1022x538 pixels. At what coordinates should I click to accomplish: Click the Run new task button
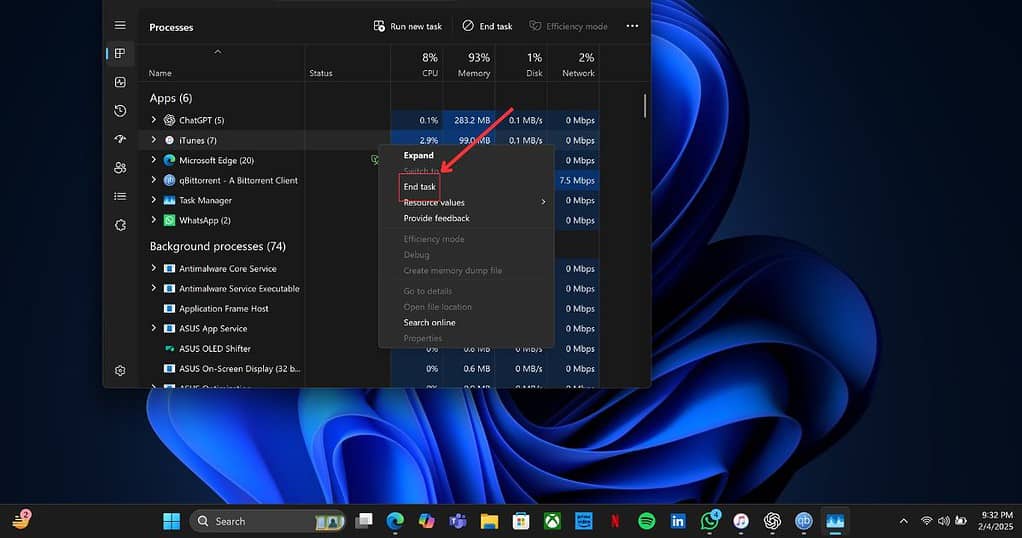coord(408,26)
